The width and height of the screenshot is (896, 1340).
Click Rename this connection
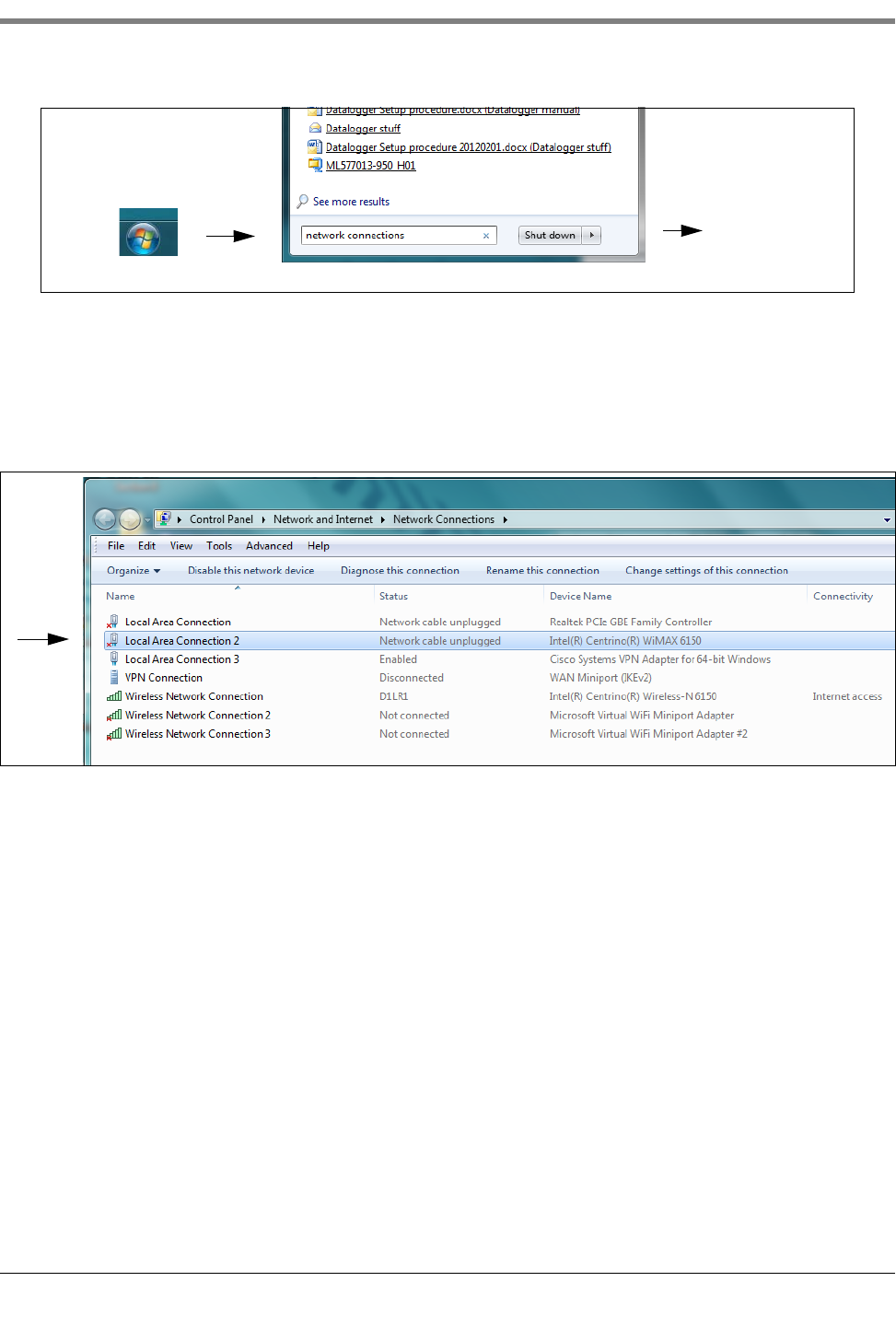pyautogui.click(x=542, y=571)
